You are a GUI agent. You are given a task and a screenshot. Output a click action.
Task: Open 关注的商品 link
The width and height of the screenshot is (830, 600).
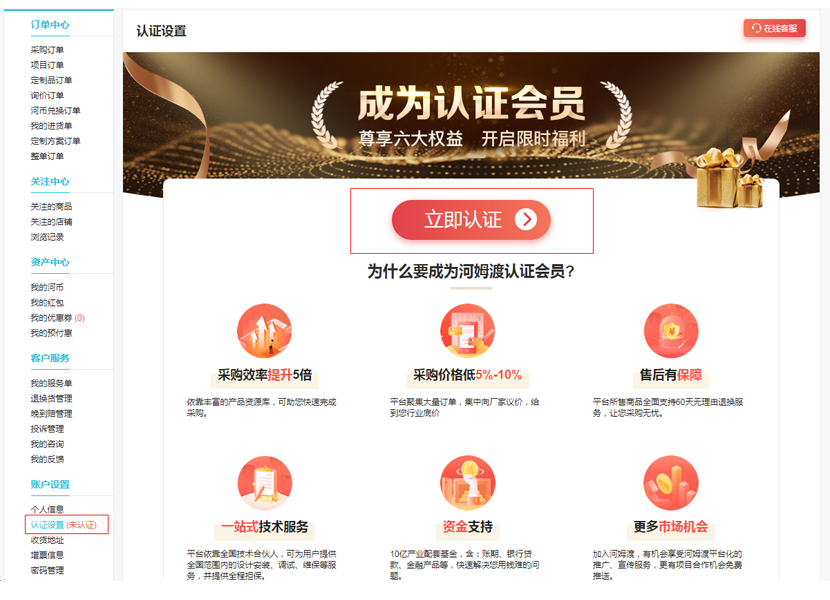[51, 207]
